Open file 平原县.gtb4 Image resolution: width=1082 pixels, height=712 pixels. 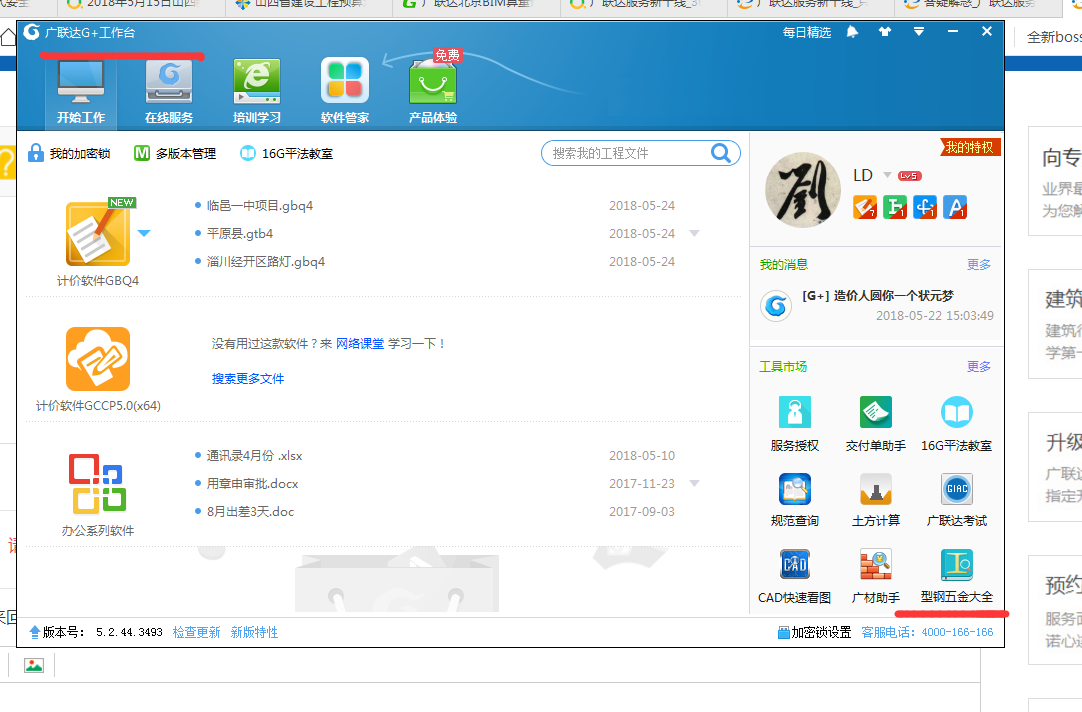click(239, 234)
